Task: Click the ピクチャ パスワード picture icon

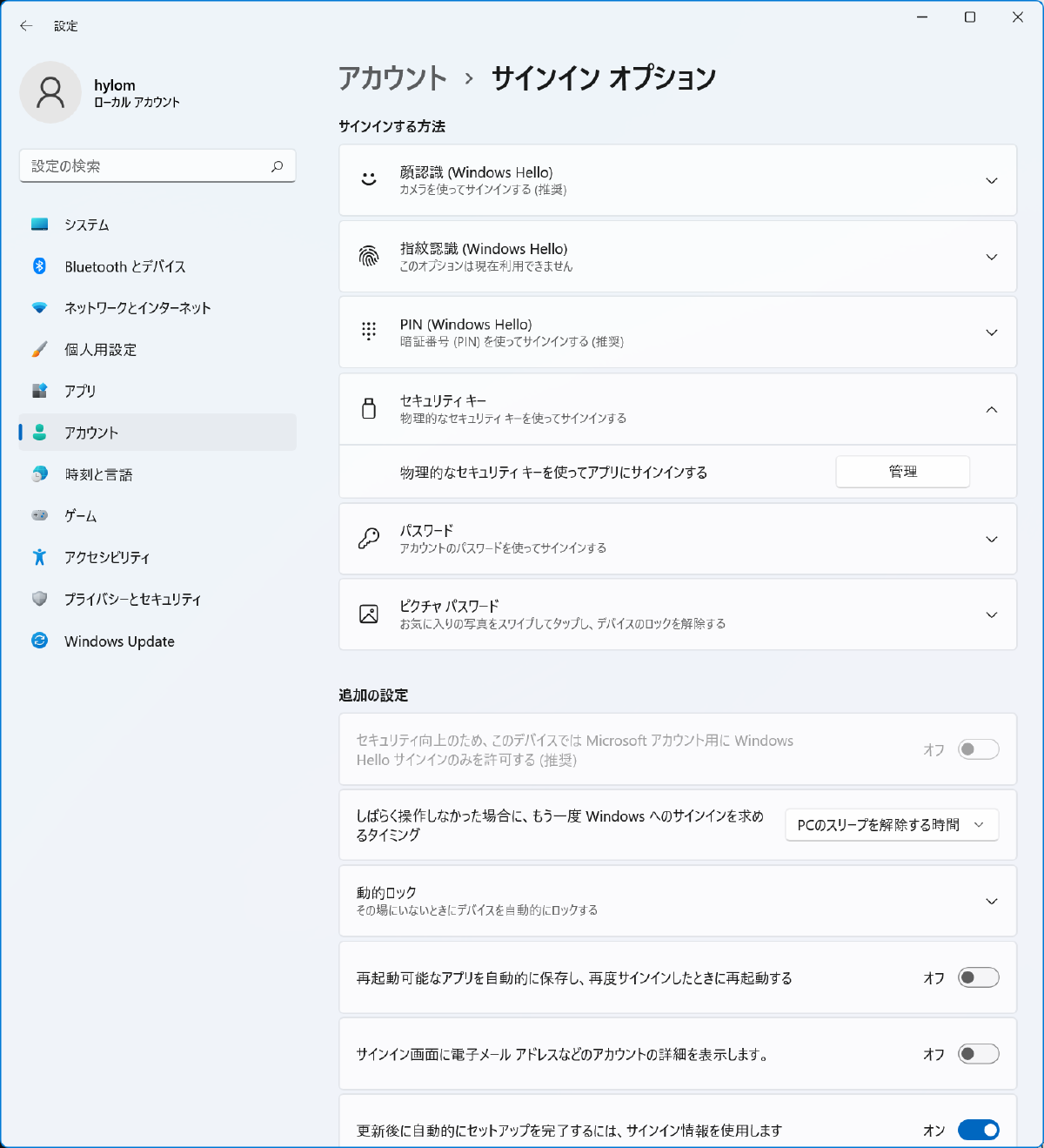Action: click(369, 614)
